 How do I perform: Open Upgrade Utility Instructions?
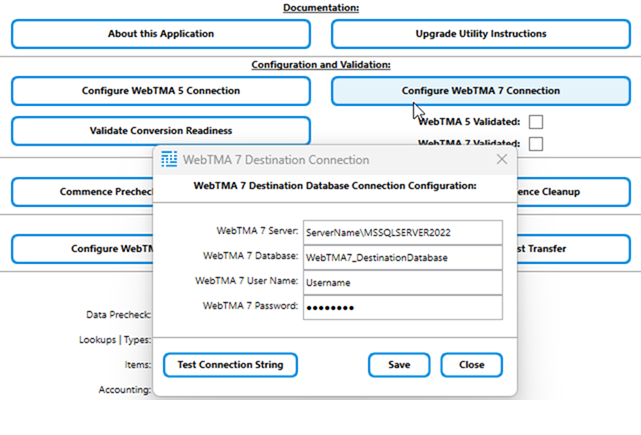click(x=481, y=34)
